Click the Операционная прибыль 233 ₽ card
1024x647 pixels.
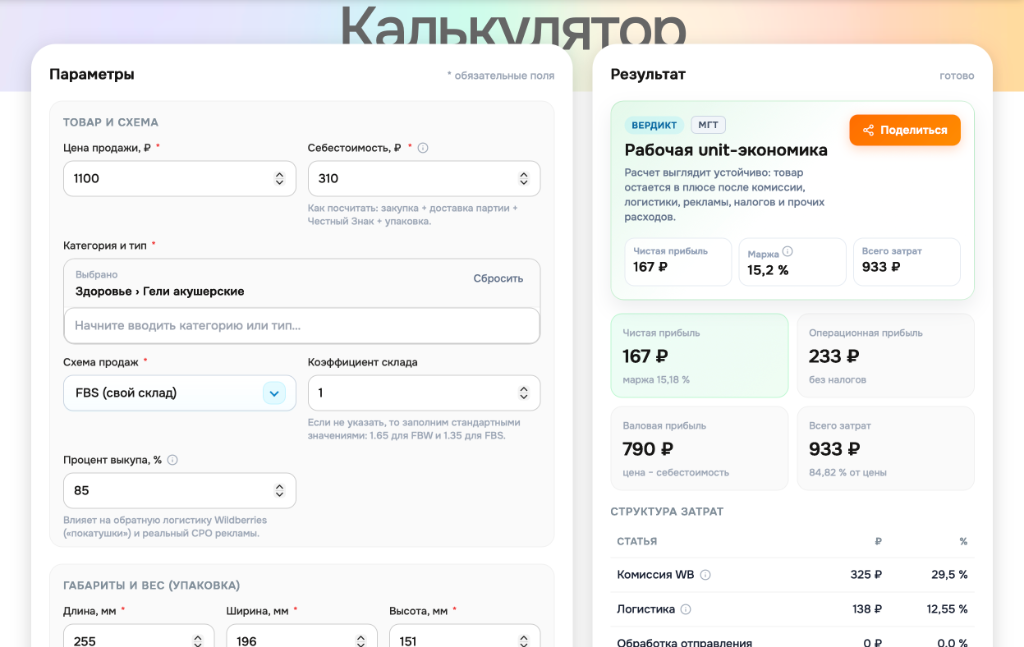(x=886, y=356)
